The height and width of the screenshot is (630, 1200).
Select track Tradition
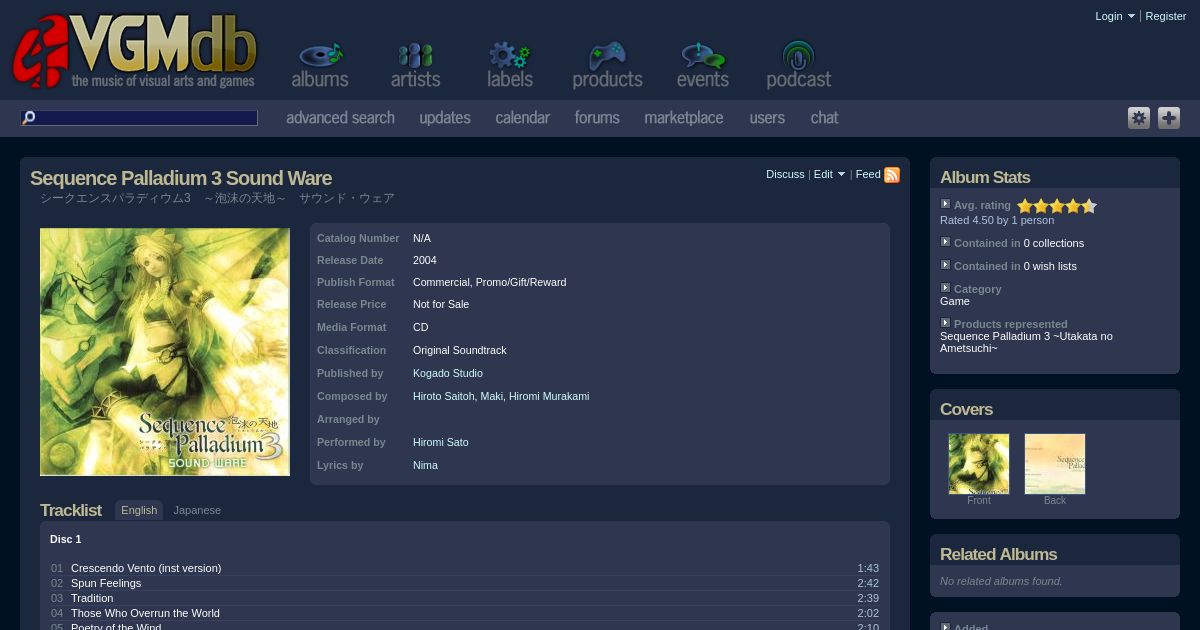[92, 598]
